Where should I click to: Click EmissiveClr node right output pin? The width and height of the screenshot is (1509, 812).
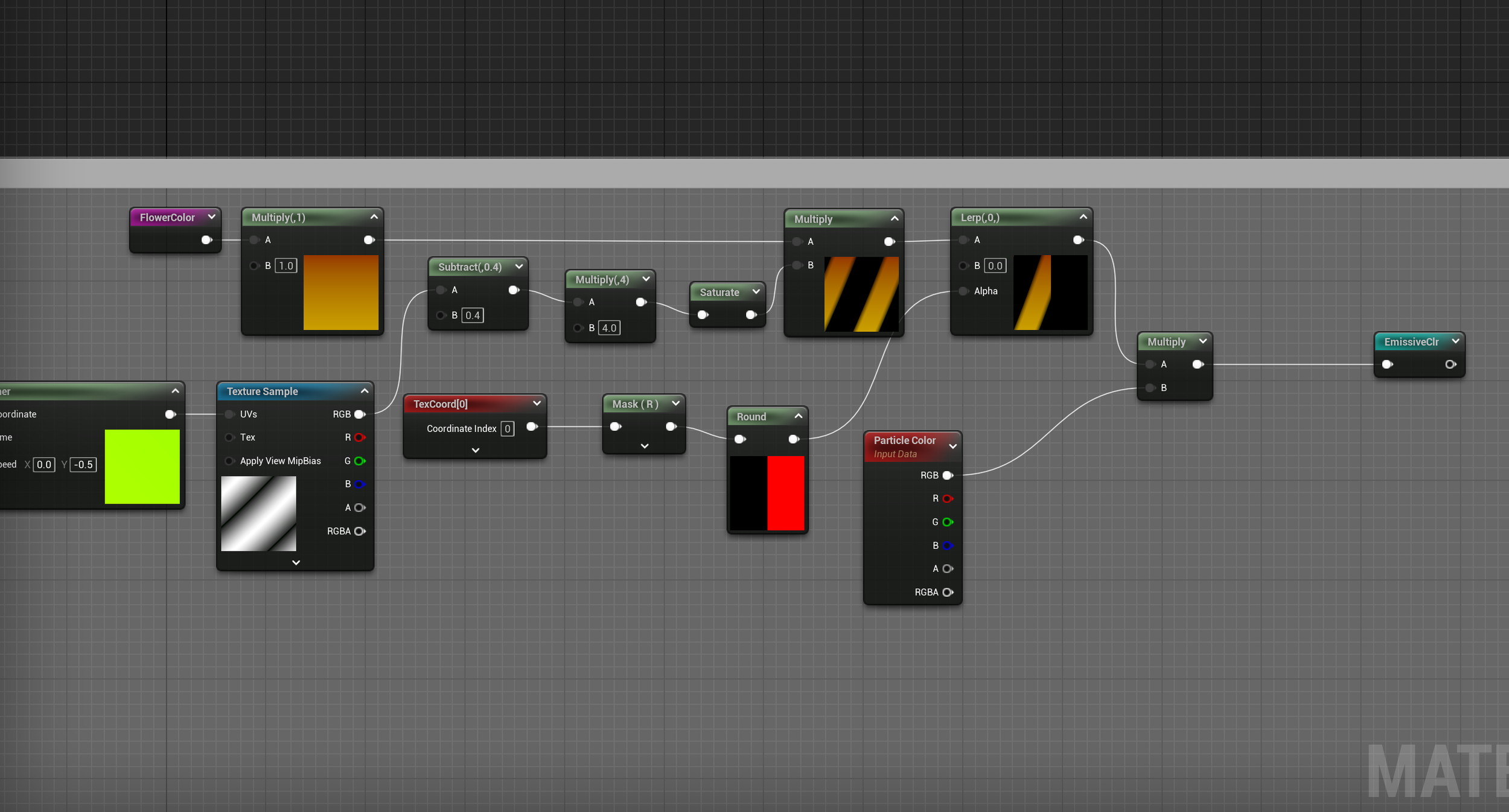(1450, 364)
